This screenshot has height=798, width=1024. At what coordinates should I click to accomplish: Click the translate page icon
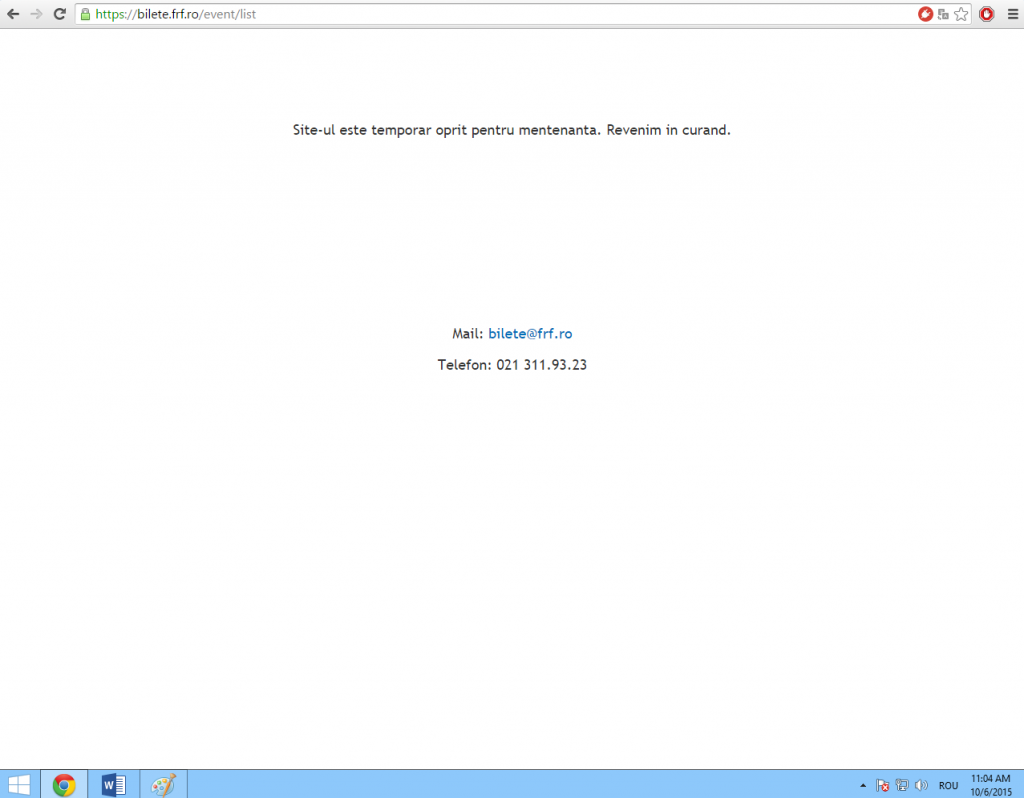pyautogui.click(x=943, y=14)
